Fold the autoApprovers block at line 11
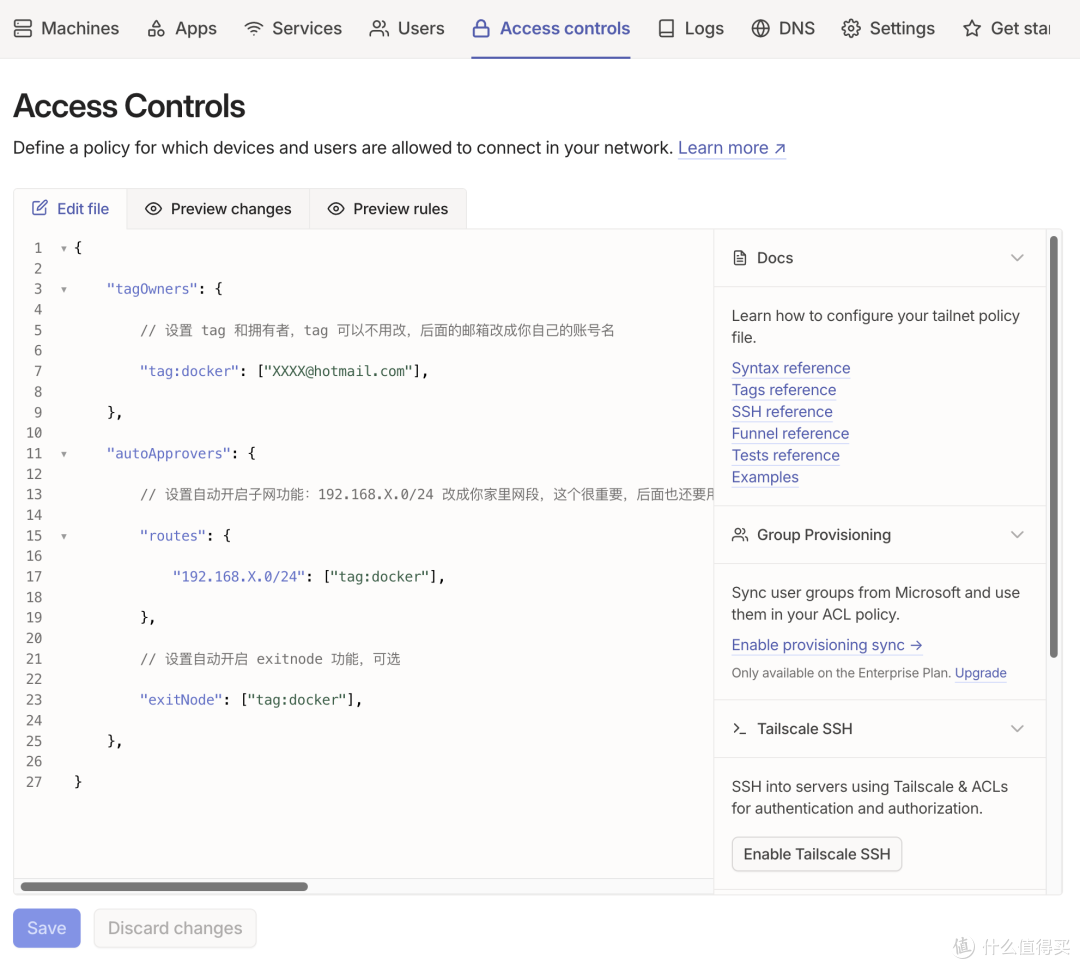 [63, 454]
